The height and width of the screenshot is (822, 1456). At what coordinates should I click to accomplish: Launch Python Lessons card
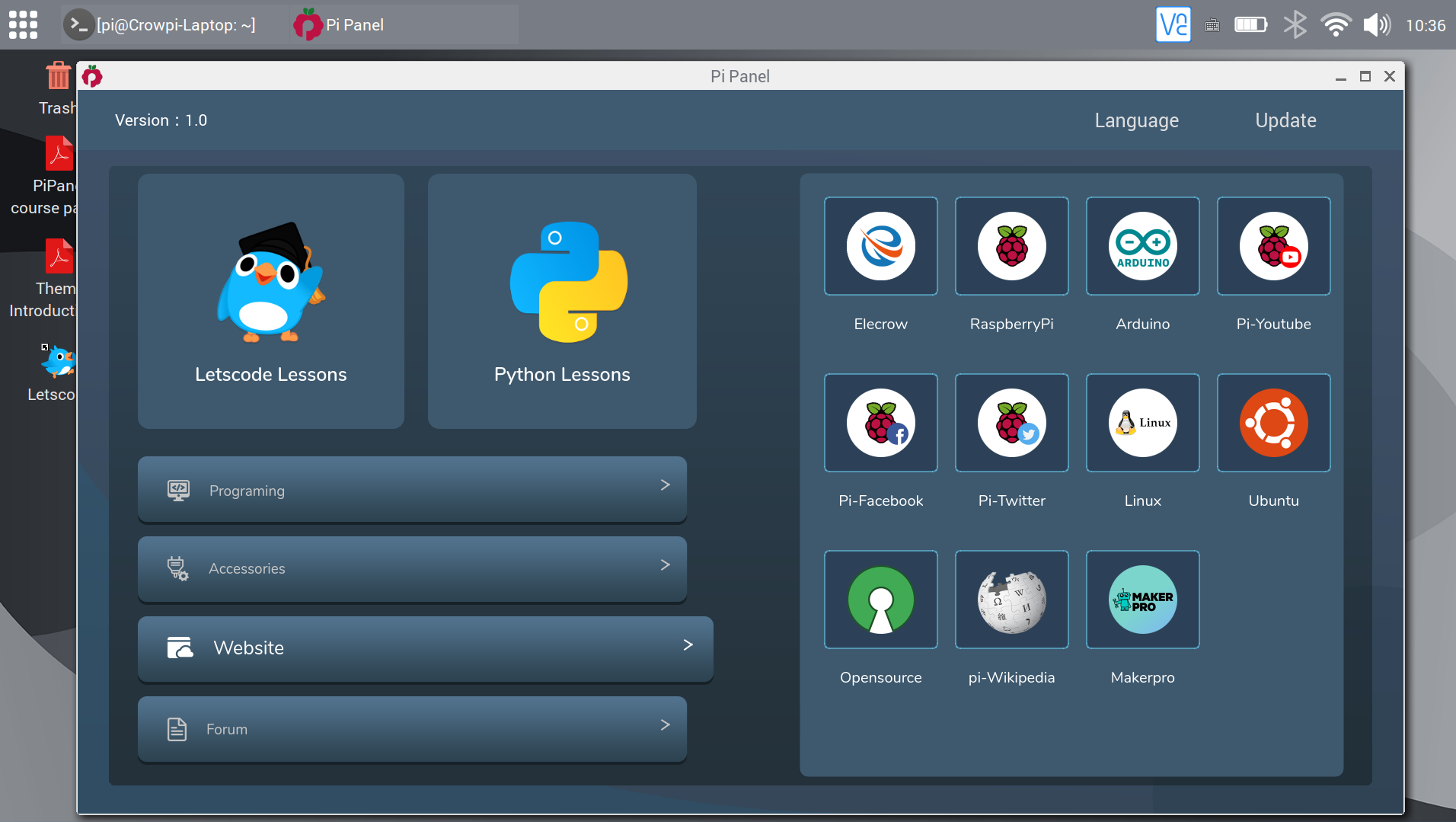(562, 301)
